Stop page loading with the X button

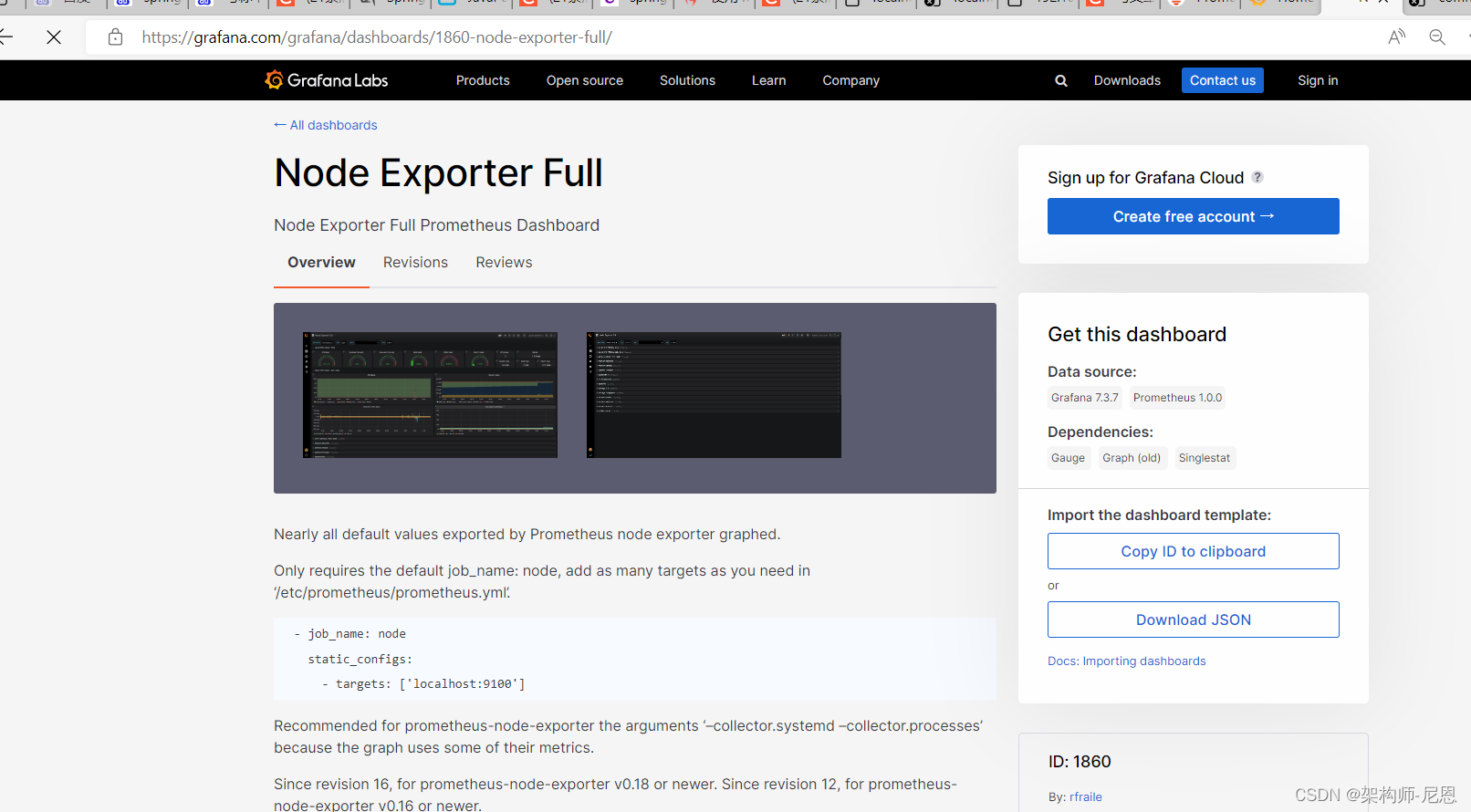pyautogui.click(x=54, y=37)
